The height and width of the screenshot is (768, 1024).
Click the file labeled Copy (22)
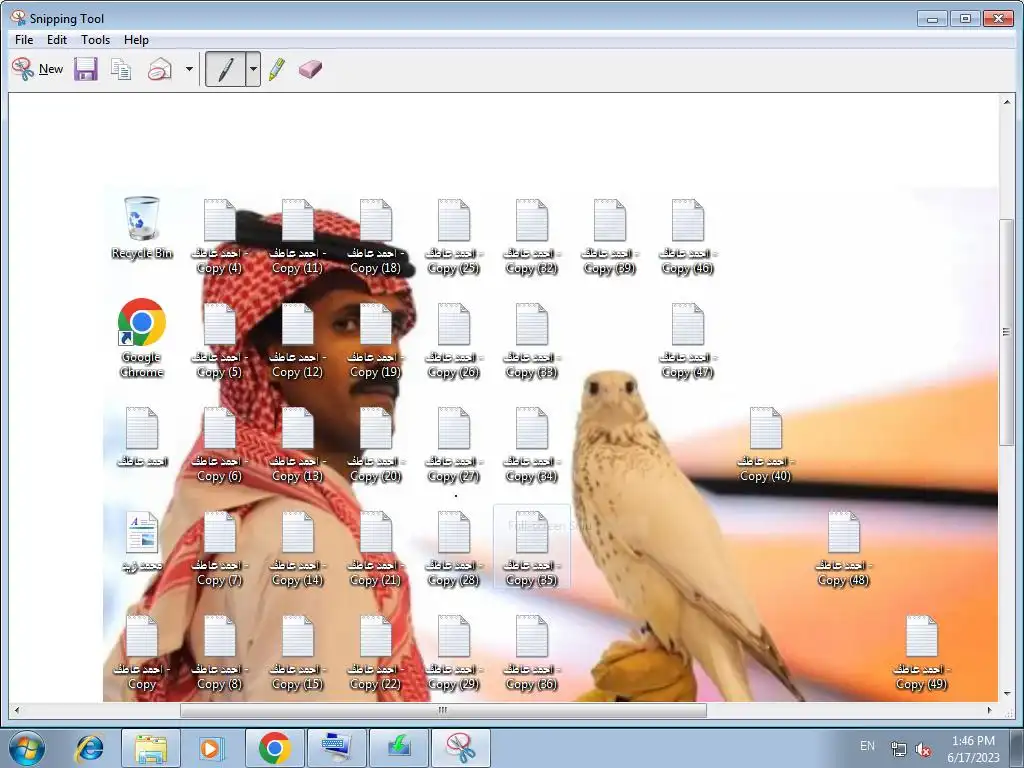coord(376,651)
